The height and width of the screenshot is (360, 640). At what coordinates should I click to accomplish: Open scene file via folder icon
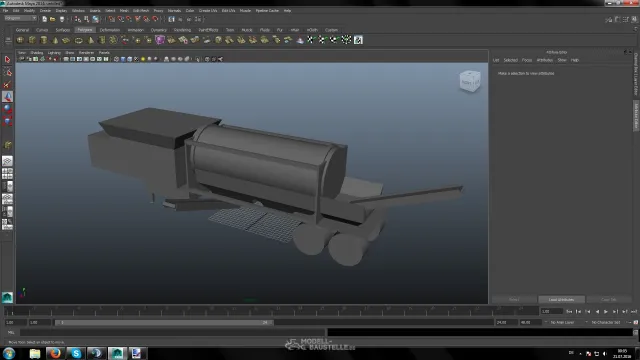coord(53,19)
